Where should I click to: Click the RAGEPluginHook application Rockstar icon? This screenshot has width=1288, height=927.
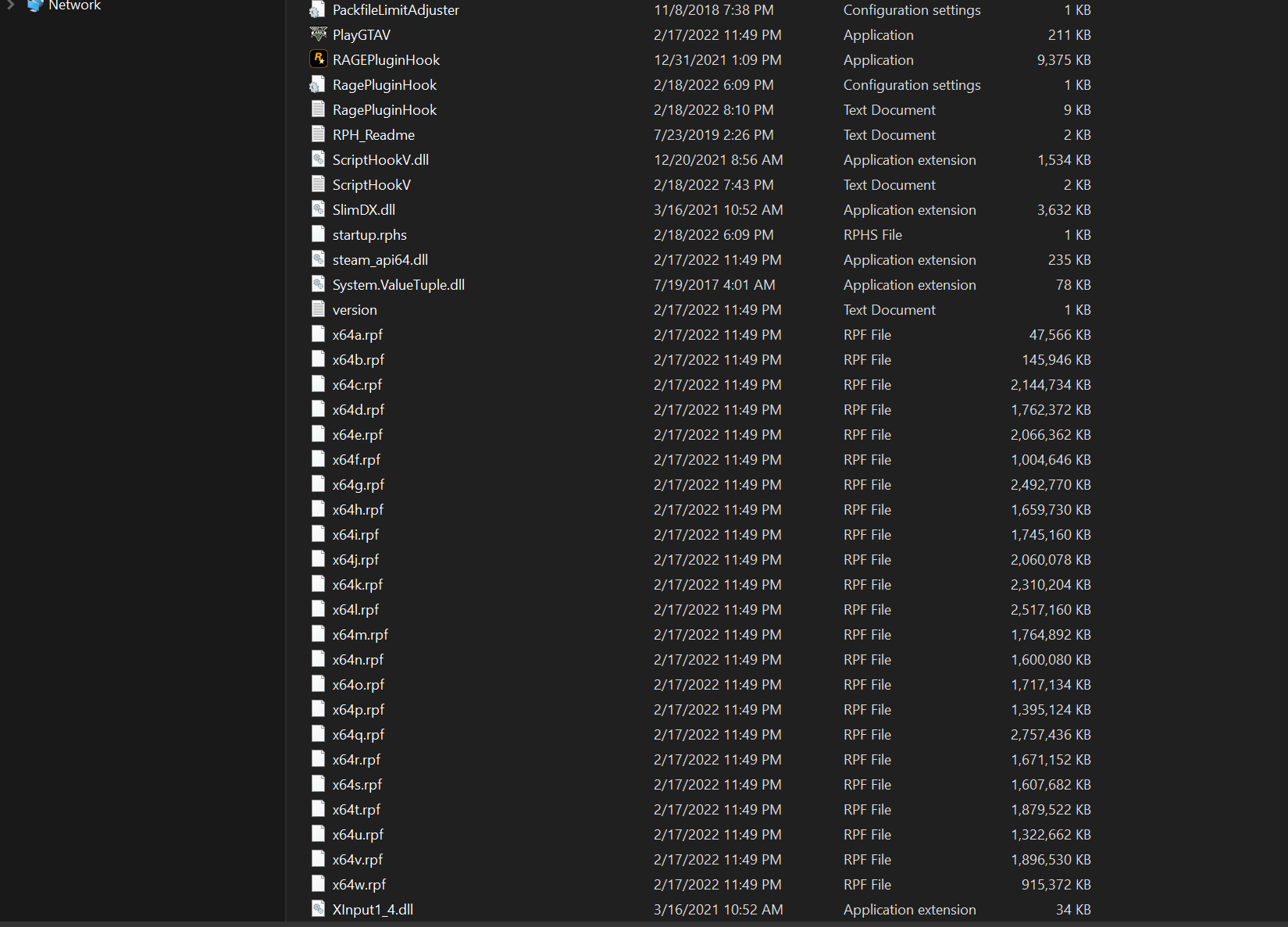point(318,59)
